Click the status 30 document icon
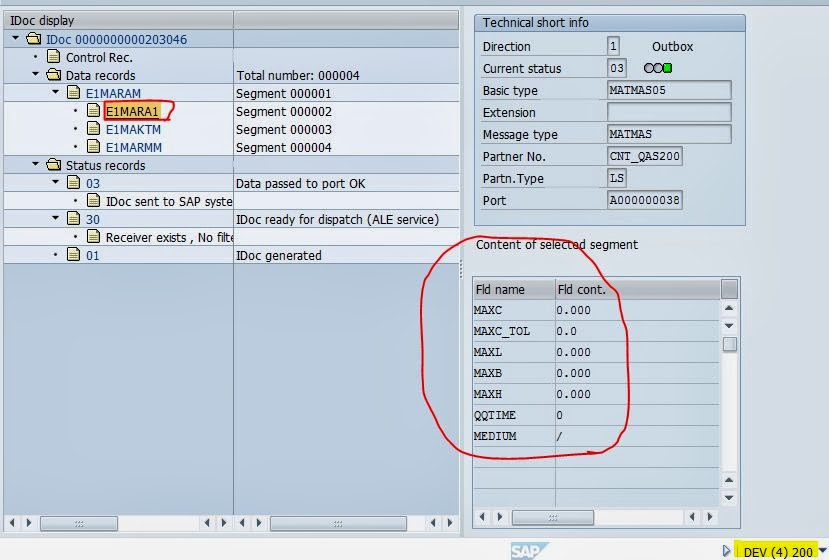The width and height of the screenshot is (829, 560). pos(73,218)
